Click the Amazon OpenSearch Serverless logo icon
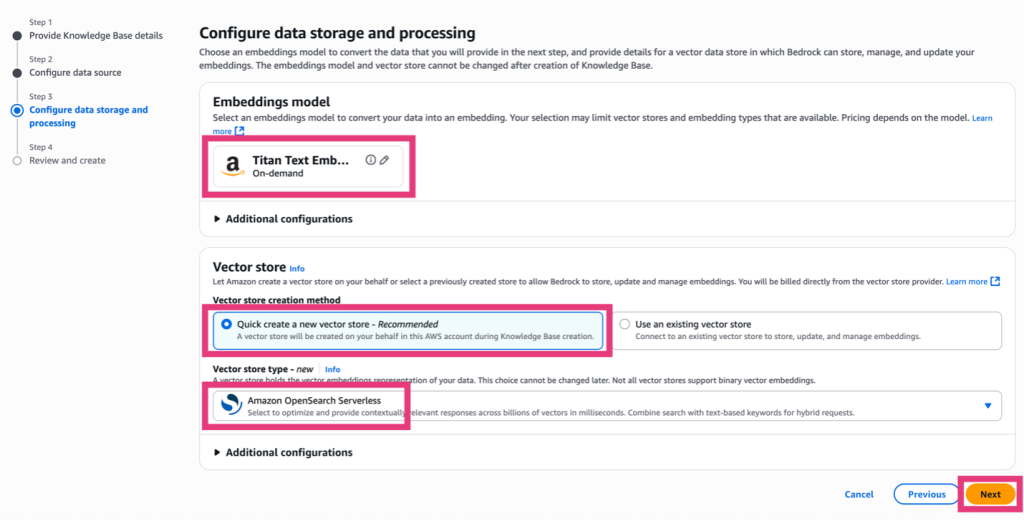Image resolution: width=1024 pixels, height=521 pixels. 231,405
